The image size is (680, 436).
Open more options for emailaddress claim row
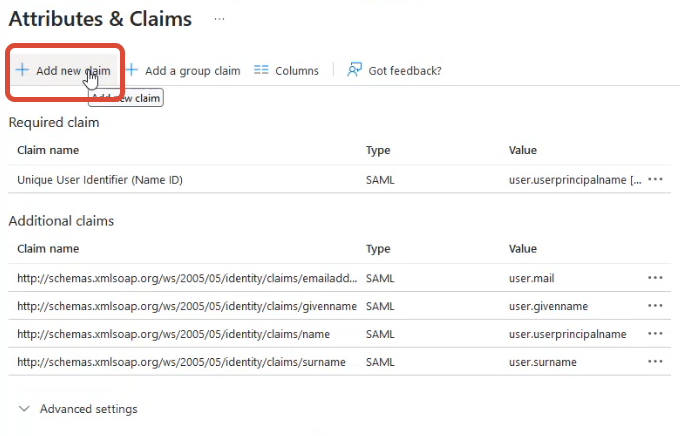click(x=656, y=278)
